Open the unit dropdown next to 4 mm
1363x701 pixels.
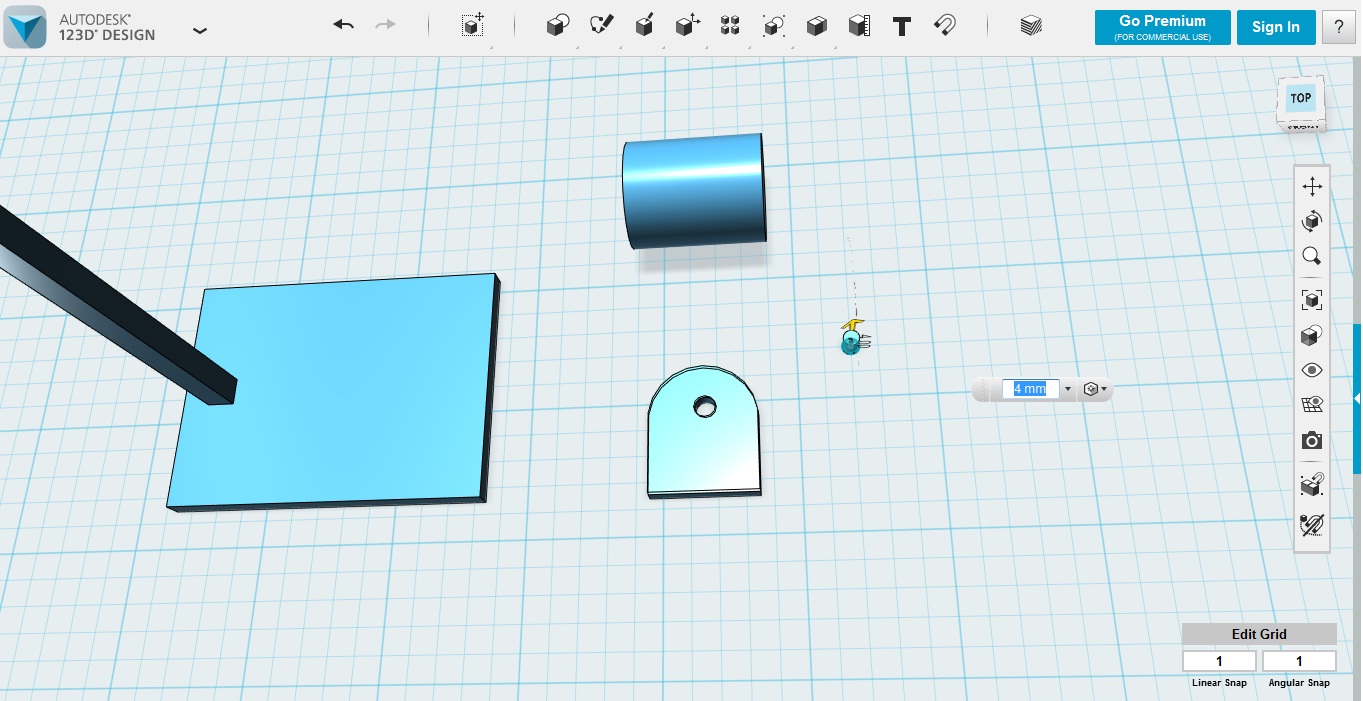coord(1068,389)
